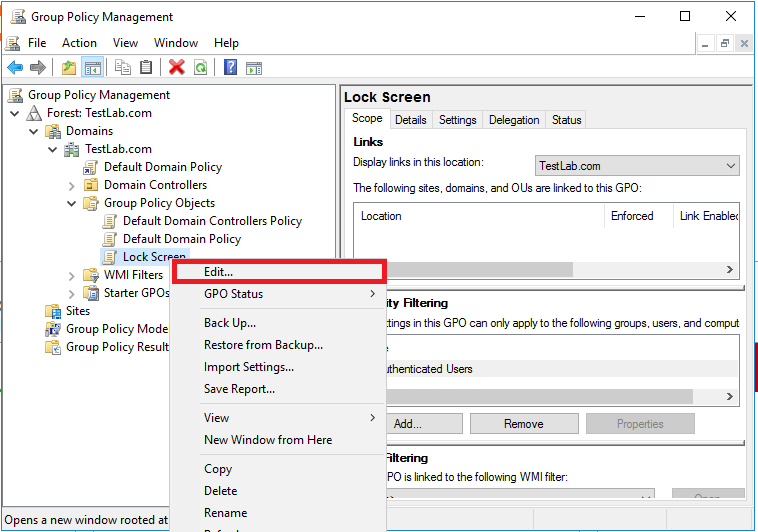Click the Copy toolbar icon
Image resolution: width=758 pixels, height=532 pixels.
[122, 67]
